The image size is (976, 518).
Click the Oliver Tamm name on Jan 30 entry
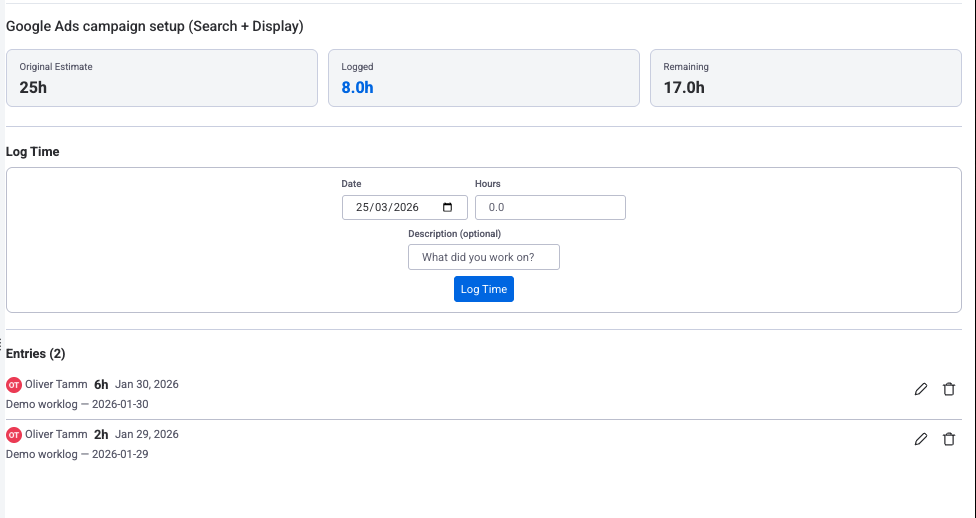click(56, 384)
